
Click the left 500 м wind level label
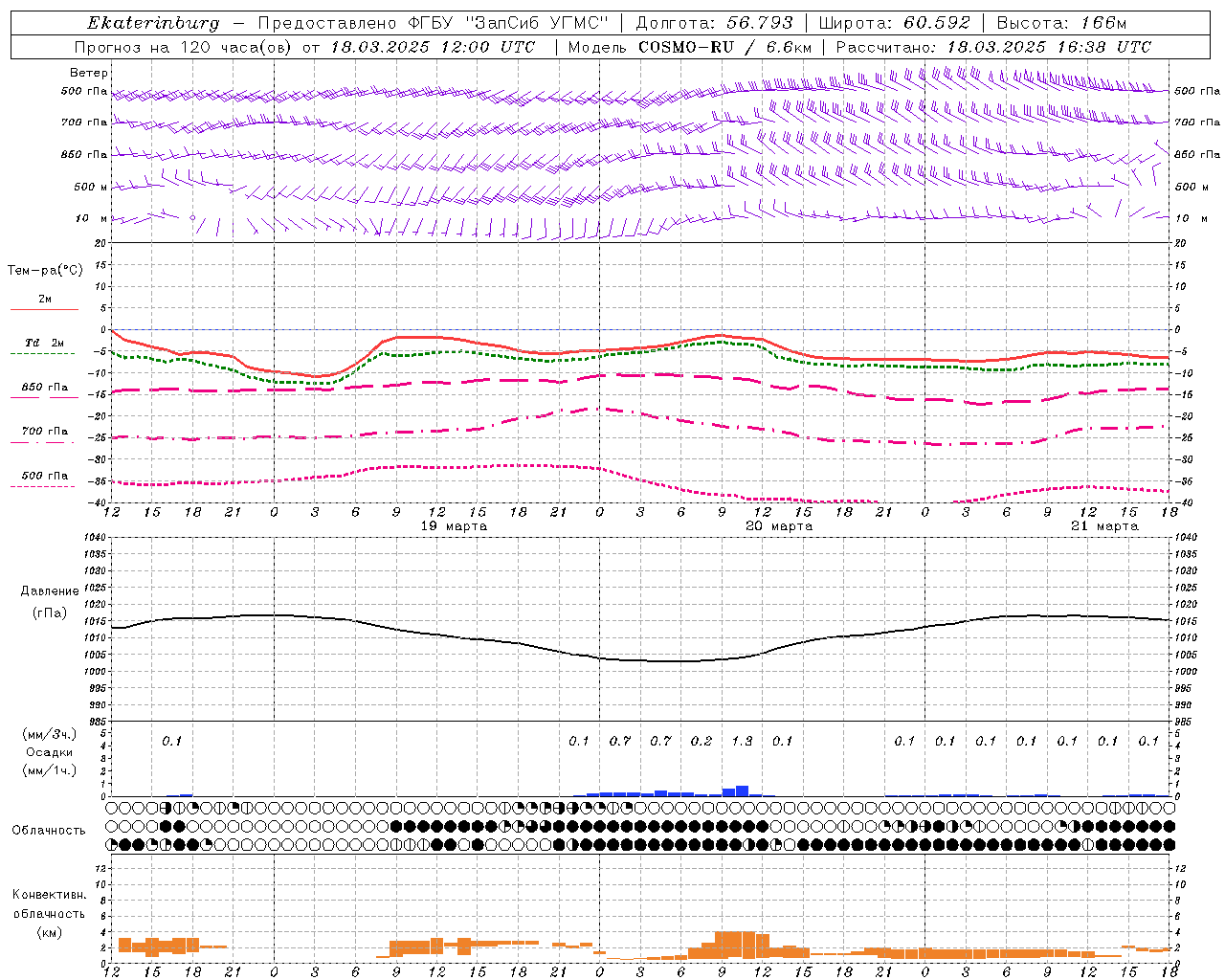tap(91, 187)
